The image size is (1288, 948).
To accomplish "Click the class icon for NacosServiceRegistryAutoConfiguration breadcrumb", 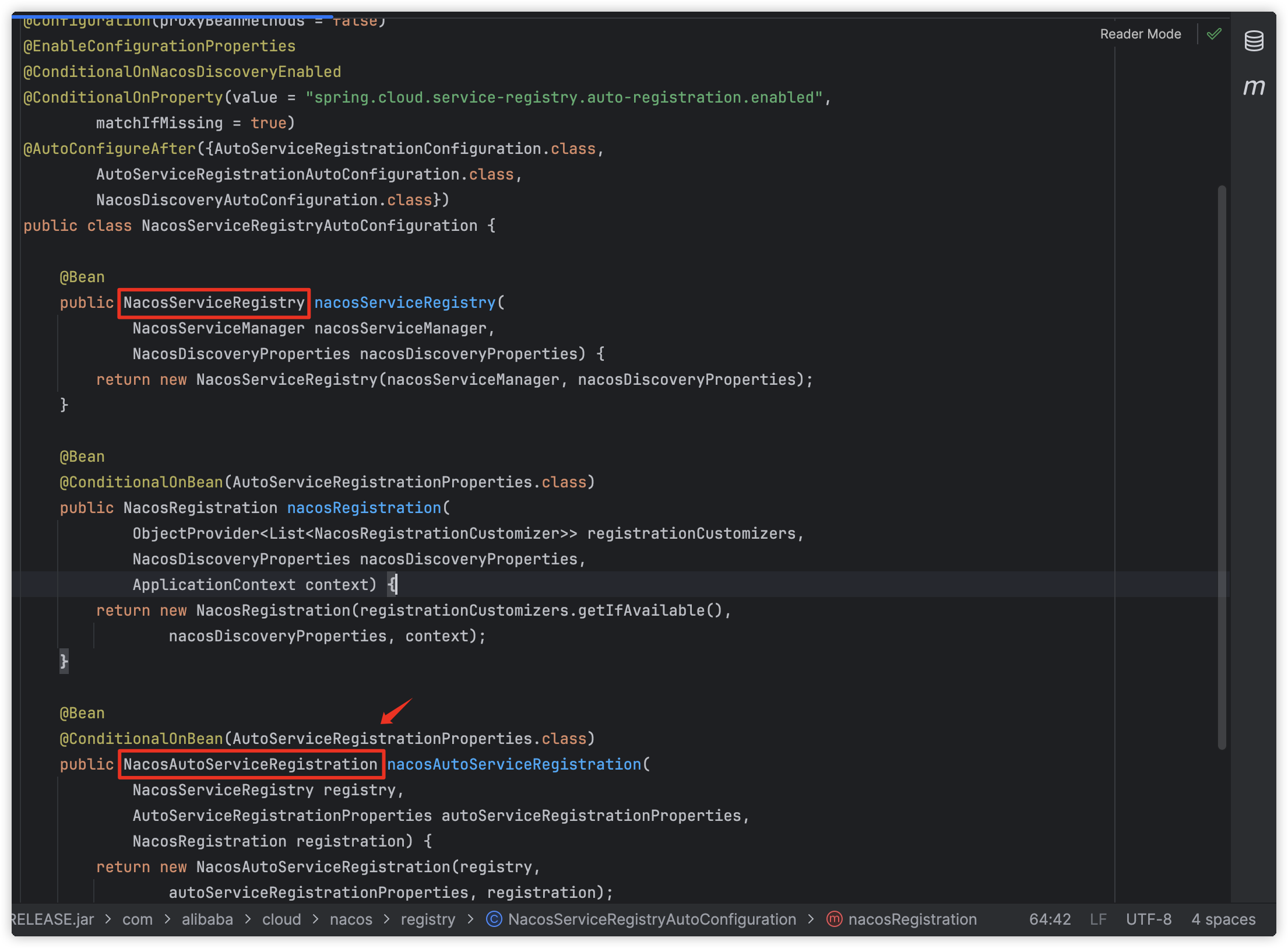I will pos(494,919).
